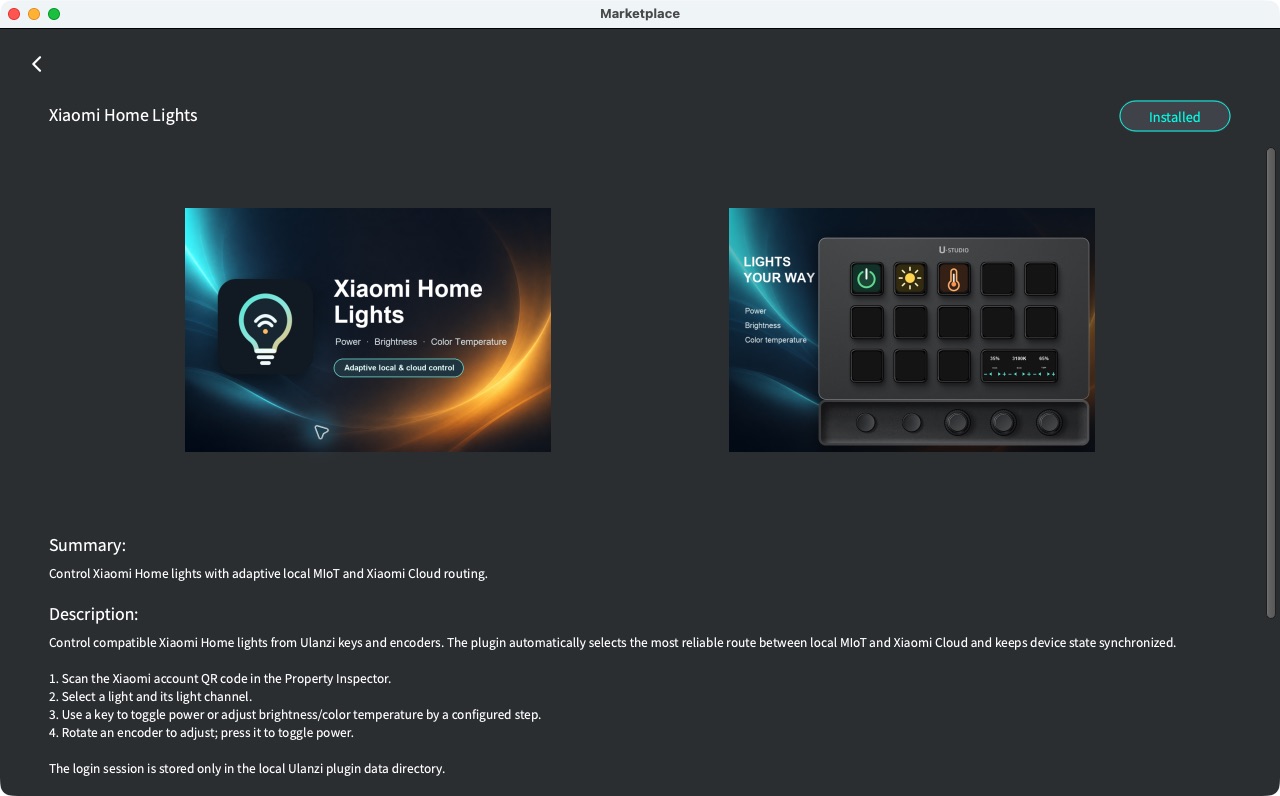Click the Adaptive local & cloud control badge
1280x796 pixels.
click(x=399, y=368)
